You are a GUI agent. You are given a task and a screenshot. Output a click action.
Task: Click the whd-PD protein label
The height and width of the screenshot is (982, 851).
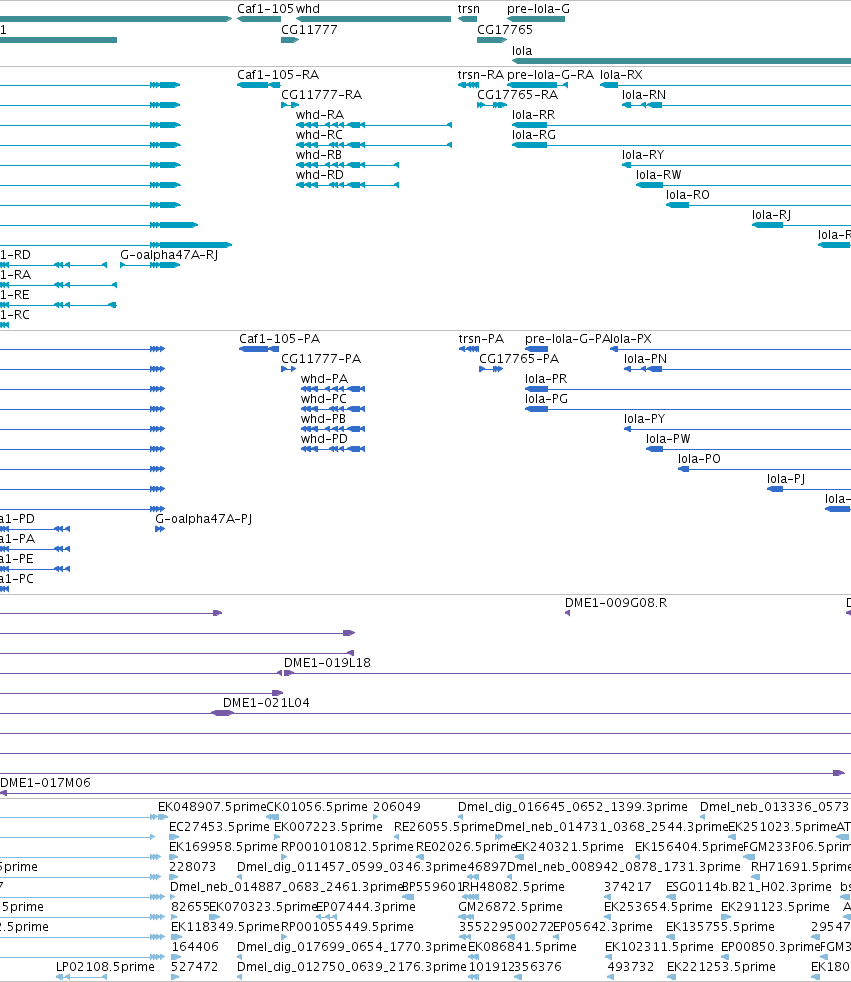click(x=324, y=439)
